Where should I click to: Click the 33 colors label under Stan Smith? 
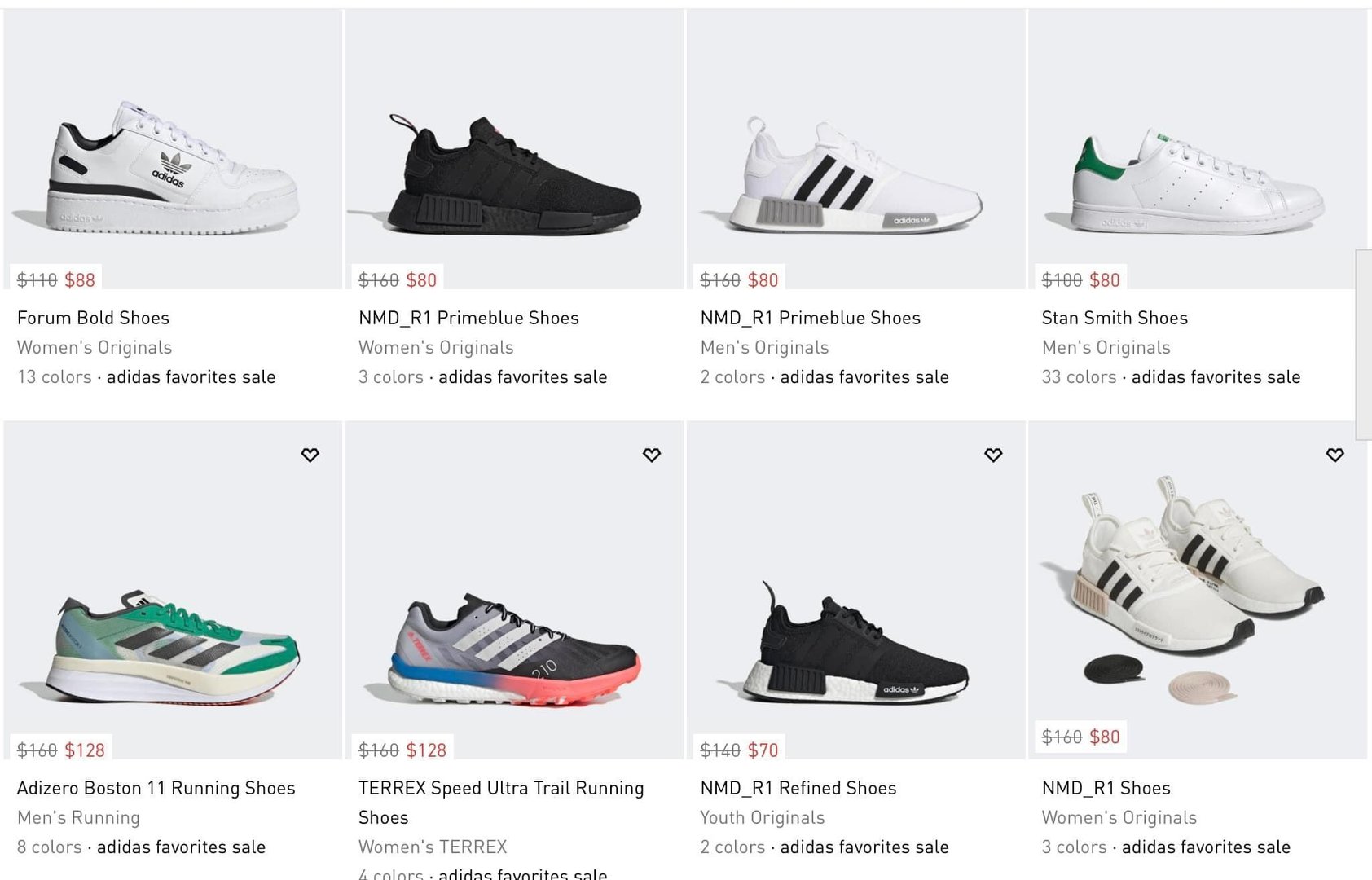[x=1079, y=376]
